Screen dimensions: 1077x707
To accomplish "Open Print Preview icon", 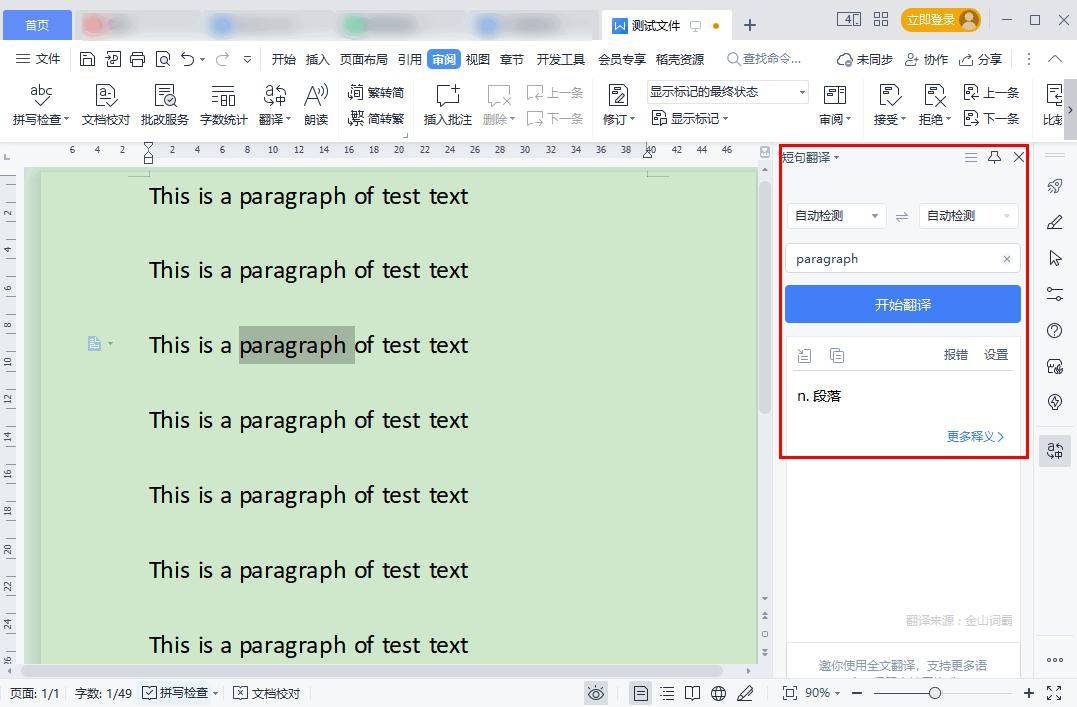I will [x=163, y=59].
